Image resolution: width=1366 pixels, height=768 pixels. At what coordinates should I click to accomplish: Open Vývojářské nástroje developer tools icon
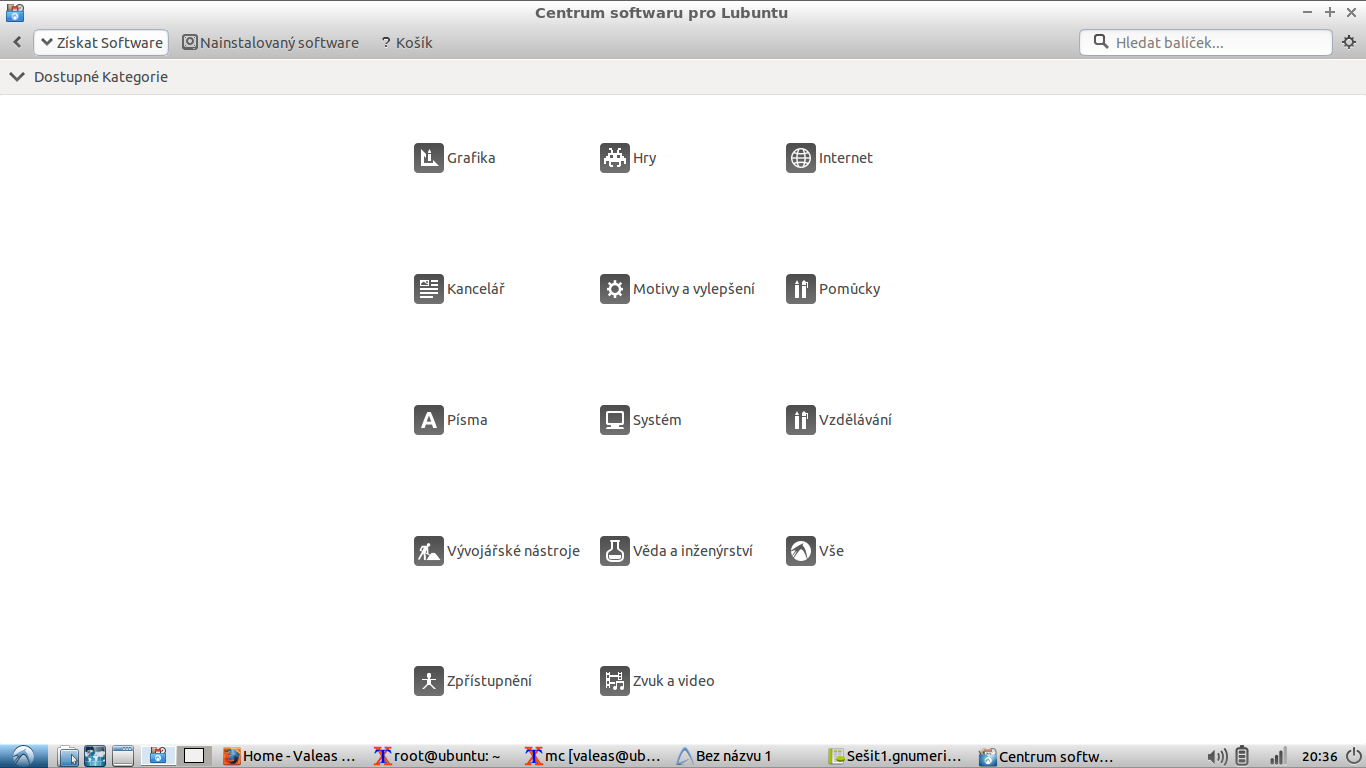(429, 551)
